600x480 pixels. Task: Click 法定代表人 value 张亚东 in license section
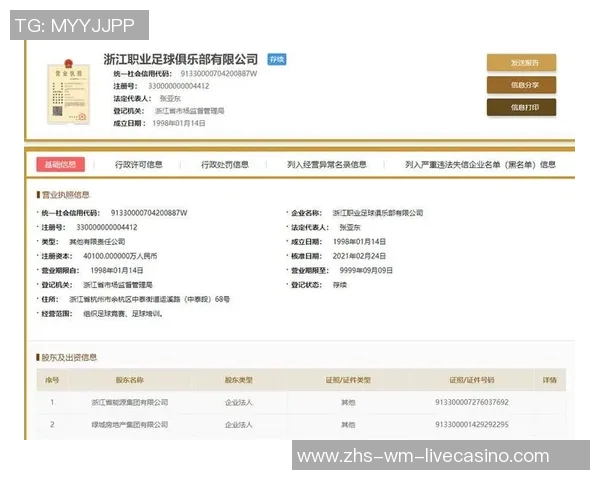(x=350, y=227)
